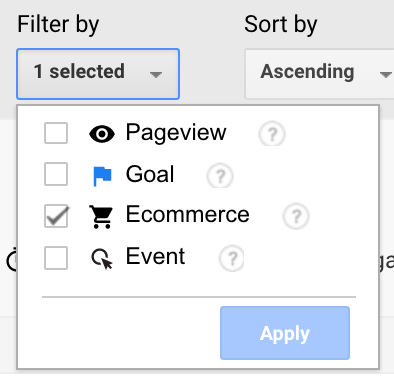This screenshot has width=394, height=388.
Task: Select the Event option label
Action: [x=155, y=256]
